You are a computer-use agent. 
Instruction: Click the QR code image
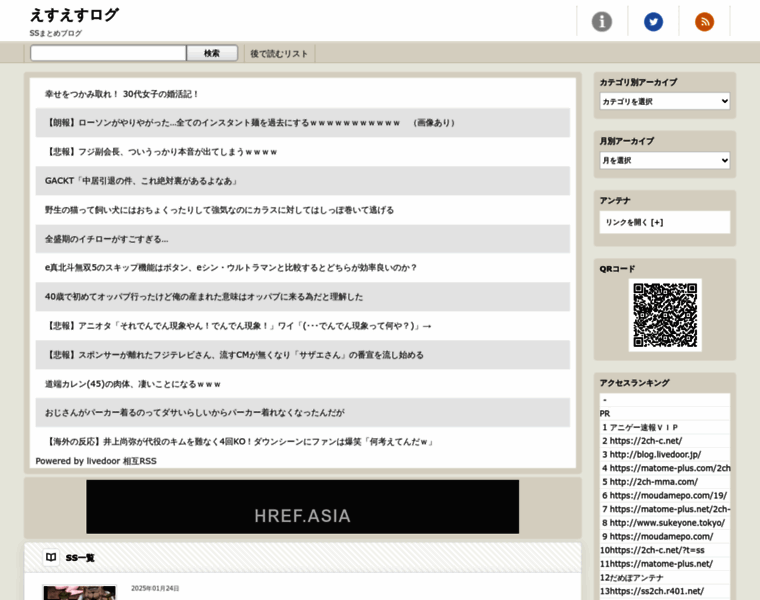coord(665,315)
